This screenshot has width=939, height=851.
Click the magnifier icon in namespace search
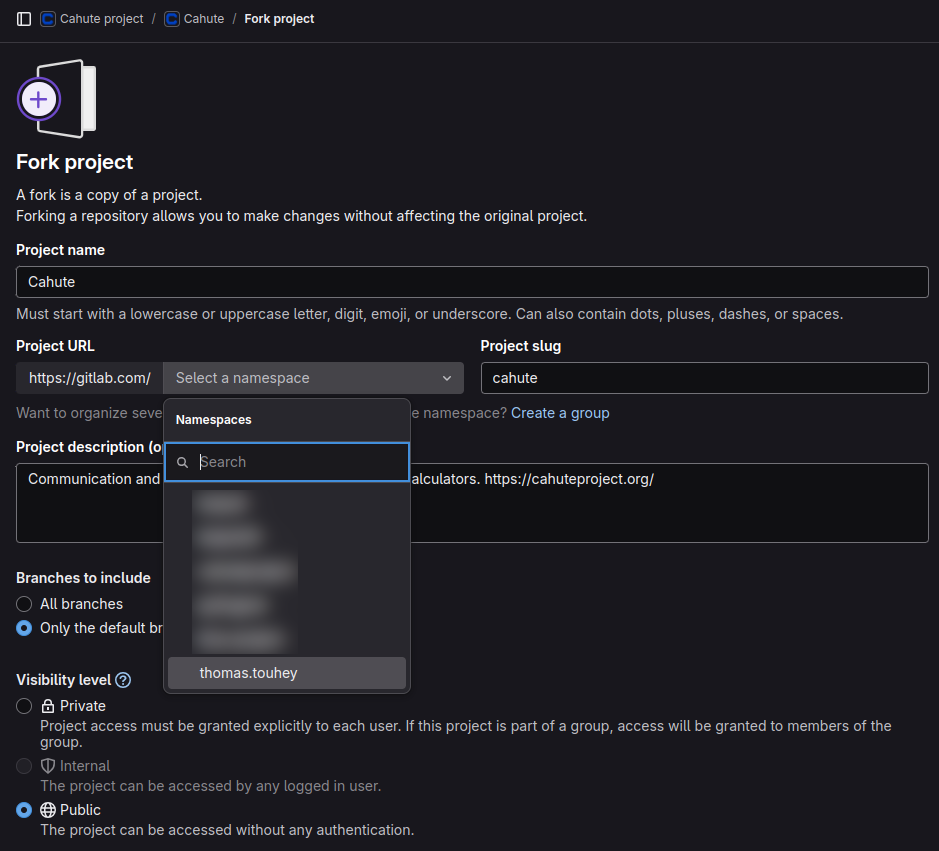pyautogui.click(x=182, y=463)
